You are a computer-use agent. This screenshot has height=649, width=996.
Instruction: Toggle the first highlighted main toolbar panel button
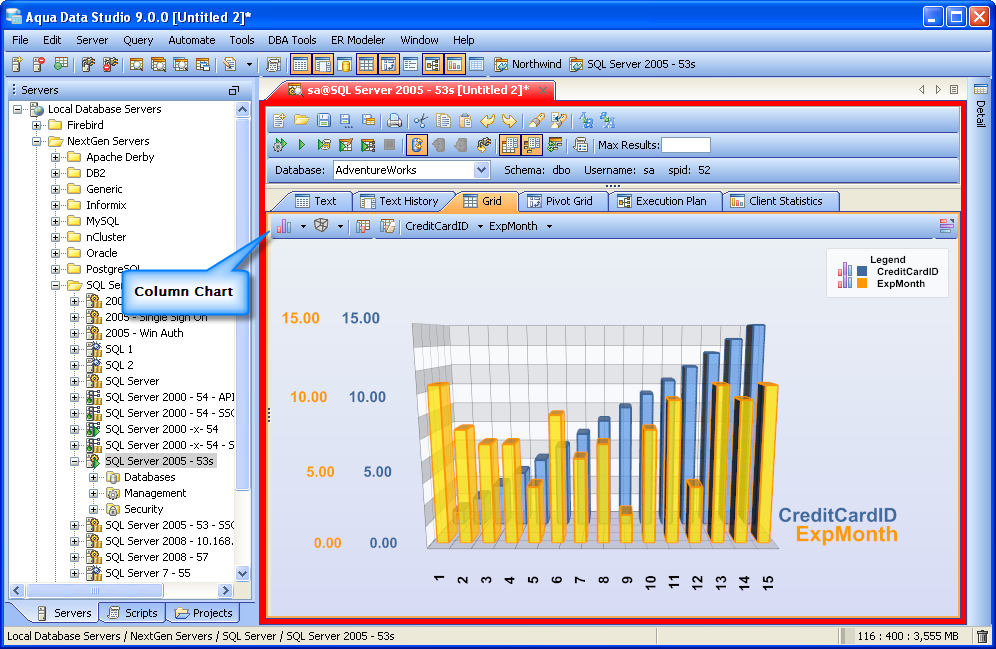pos(301,64)
